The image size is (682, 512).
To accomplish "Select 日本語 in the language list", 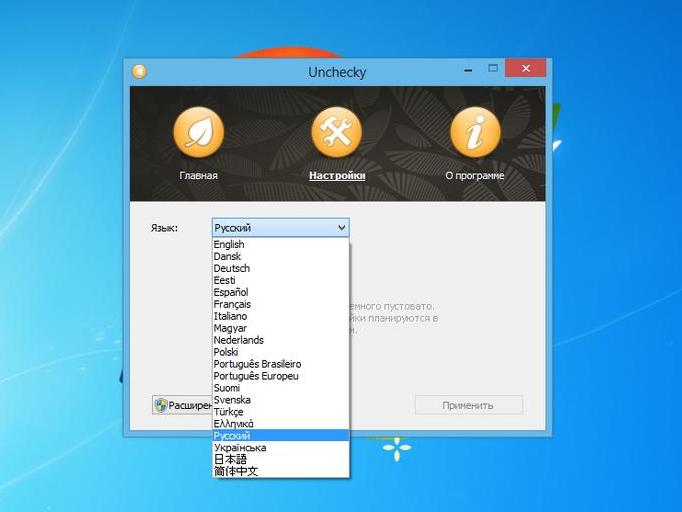I will tap(281, 459).
